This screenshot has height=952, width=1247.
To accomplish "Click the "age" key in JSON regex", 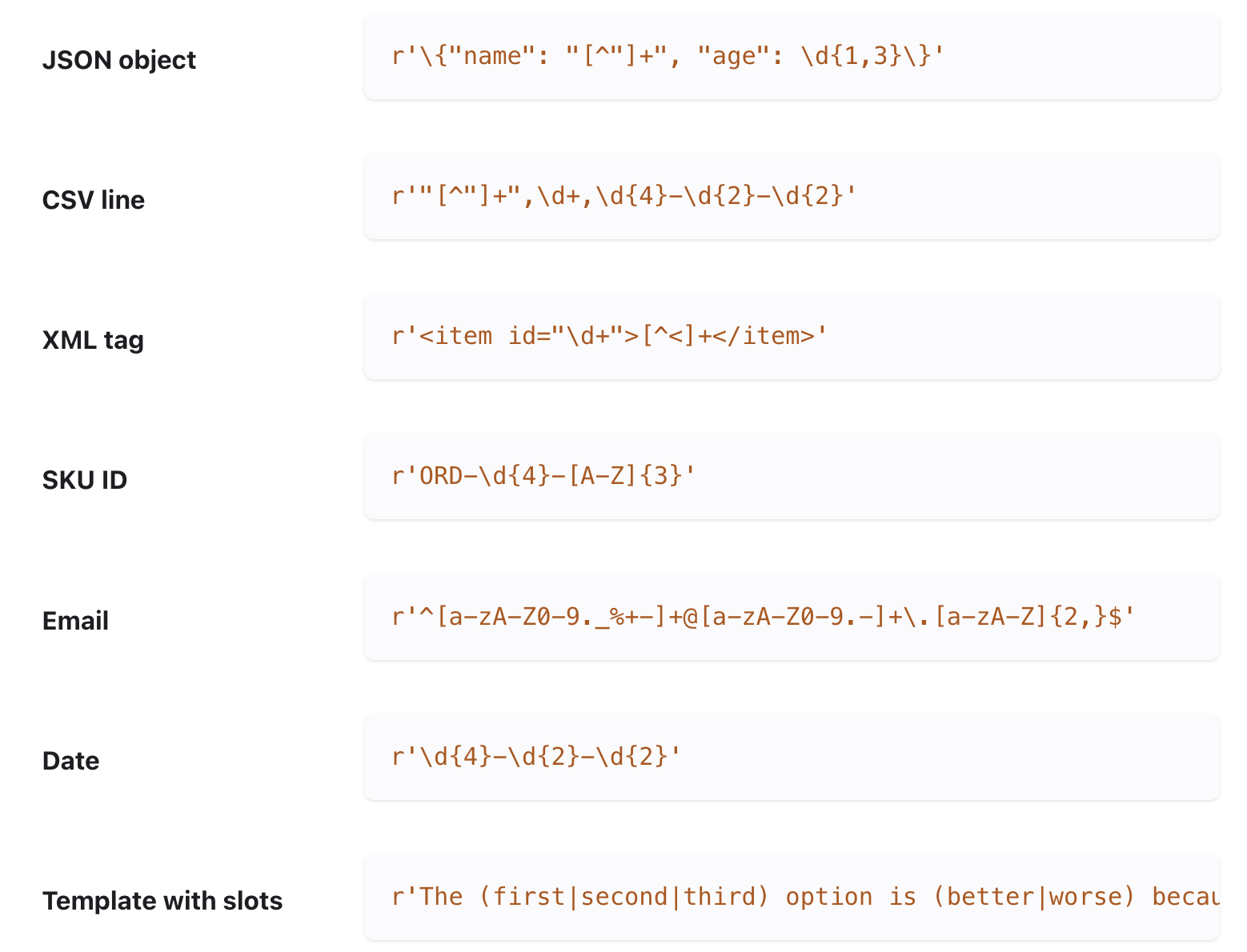I will pos(733,57).
